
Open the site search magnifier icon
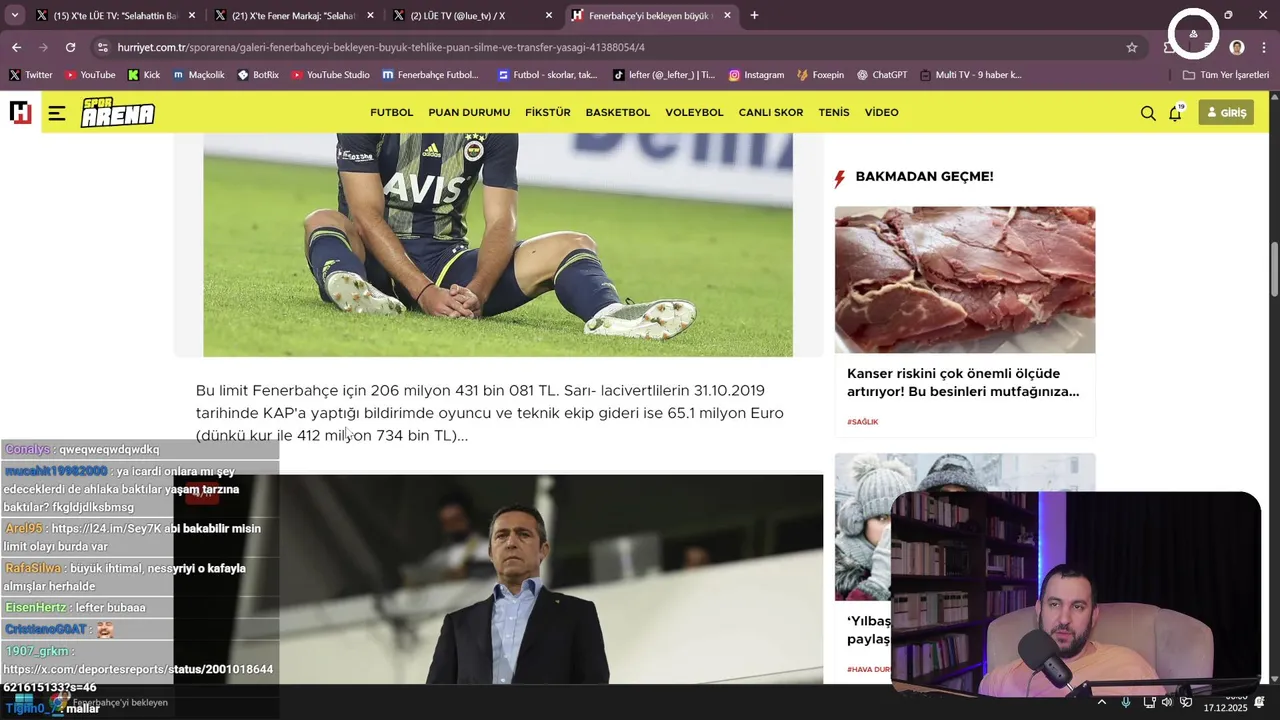click(x=1148, y=113)
